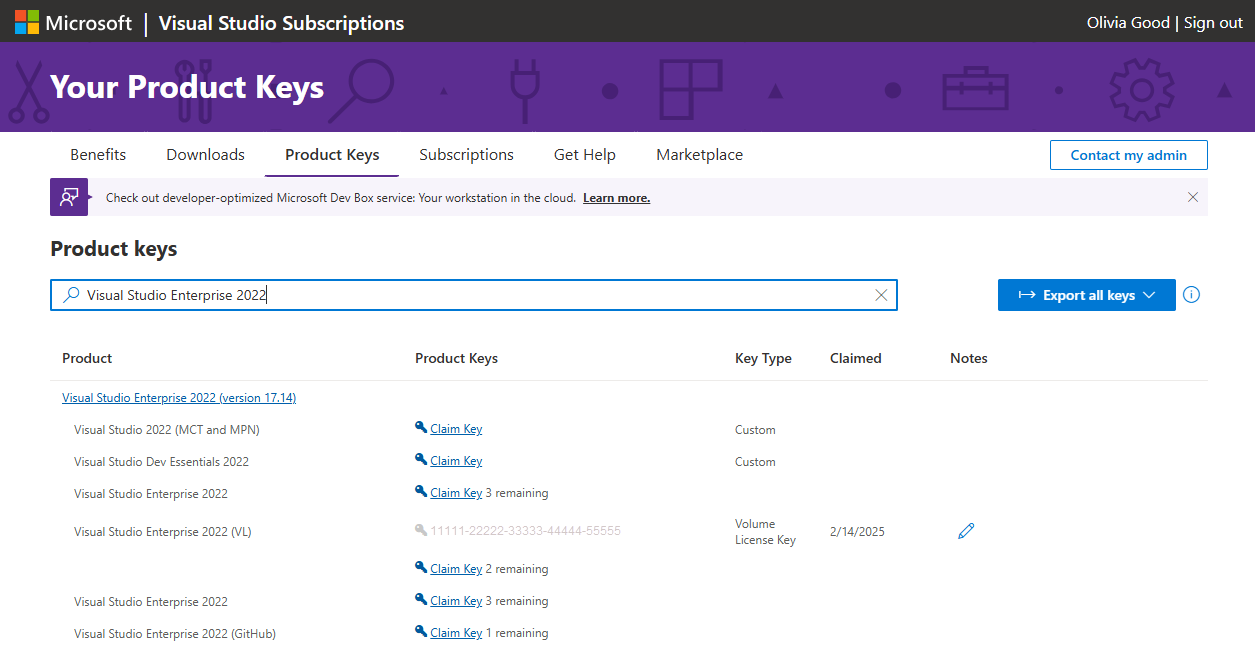Go to the Subscriptions tab

pyautogui.click(x=467, y=155)
